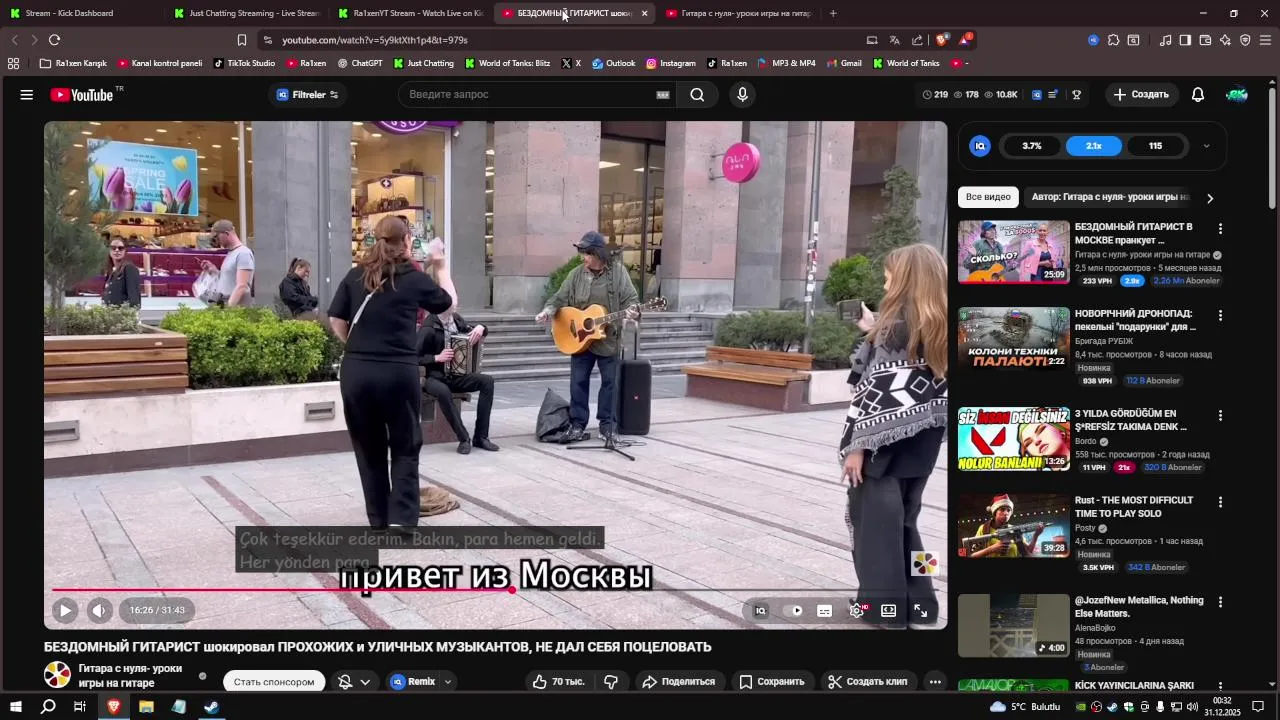This screenshot has height=720, width=1280.
Task: Expand the Remix dropdown arrow
Action: point(448,682)
